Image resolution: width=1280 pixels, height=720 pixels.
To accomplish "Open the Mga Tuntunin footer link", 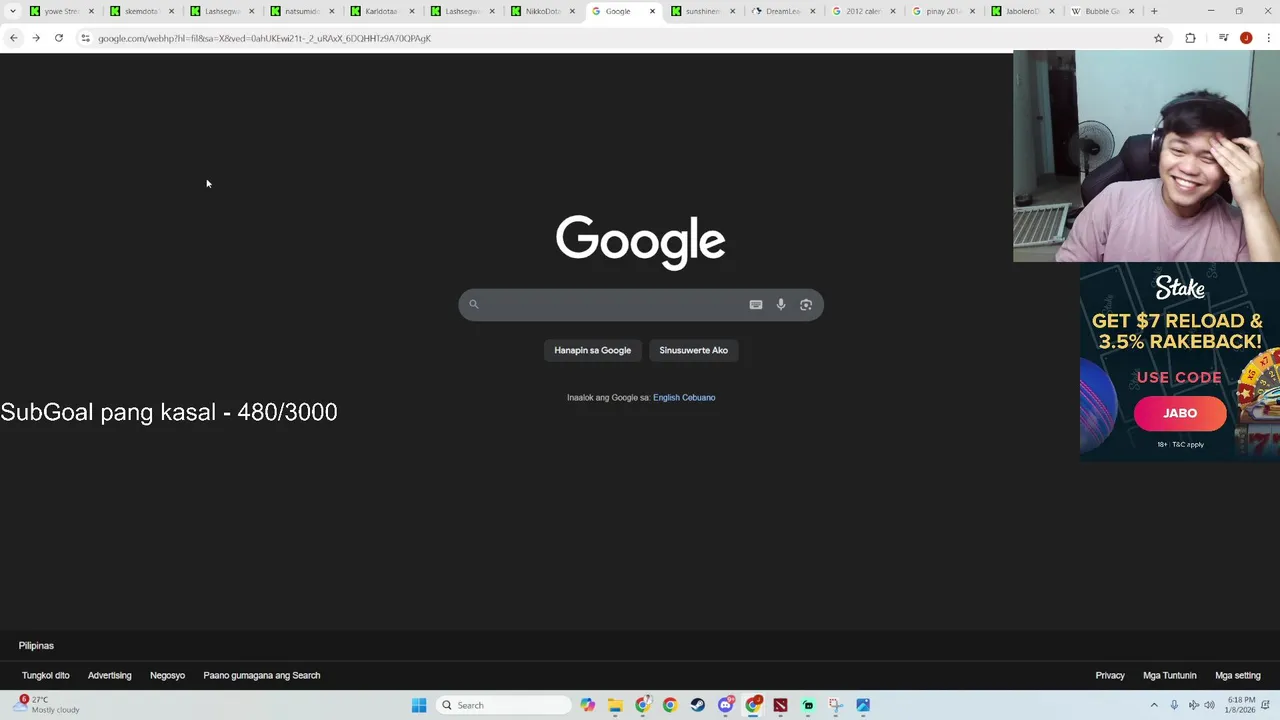I will click(1170, 675).
